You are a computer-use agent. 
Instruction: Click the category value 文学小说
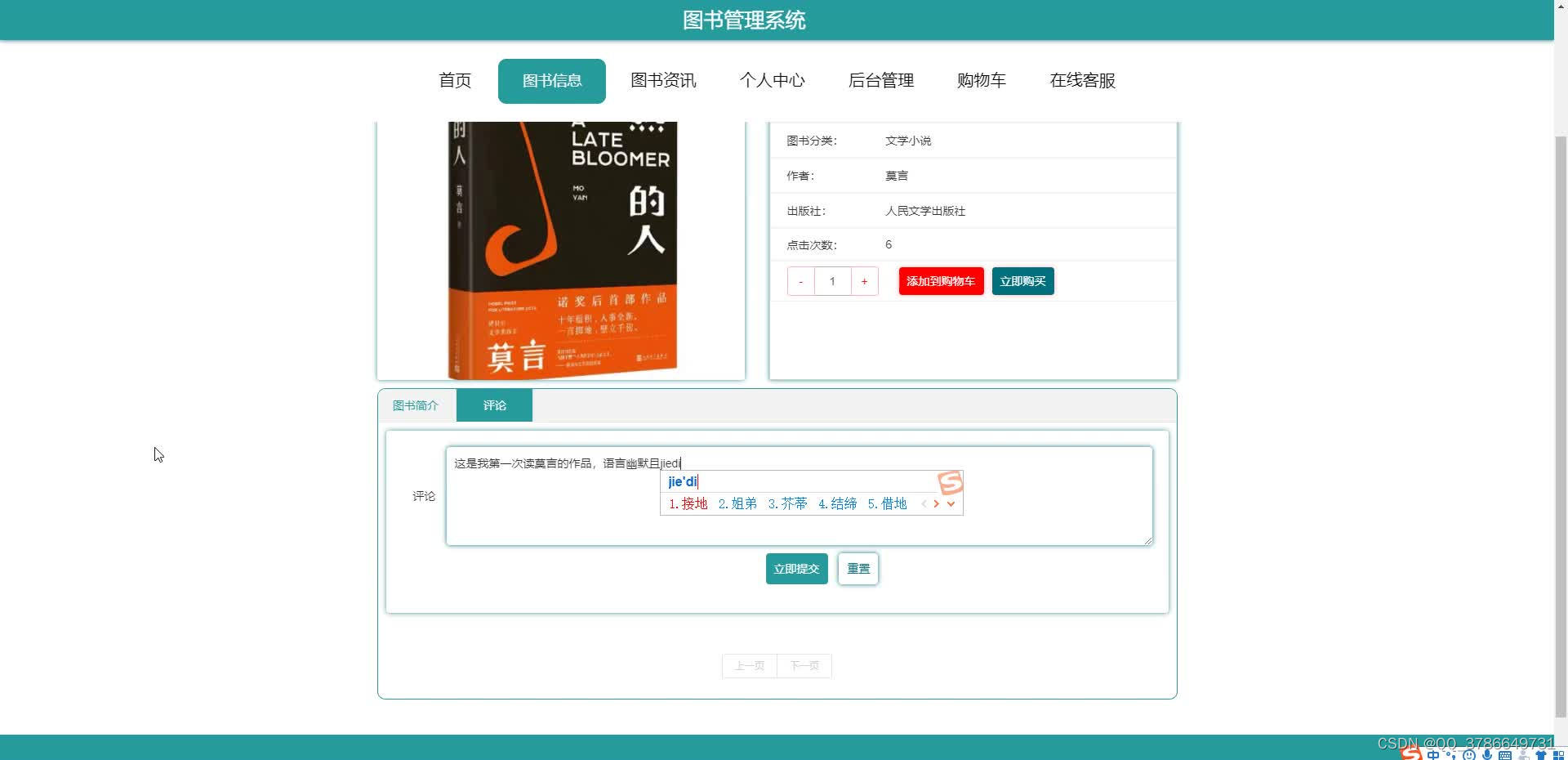click(x=908, y=141)
